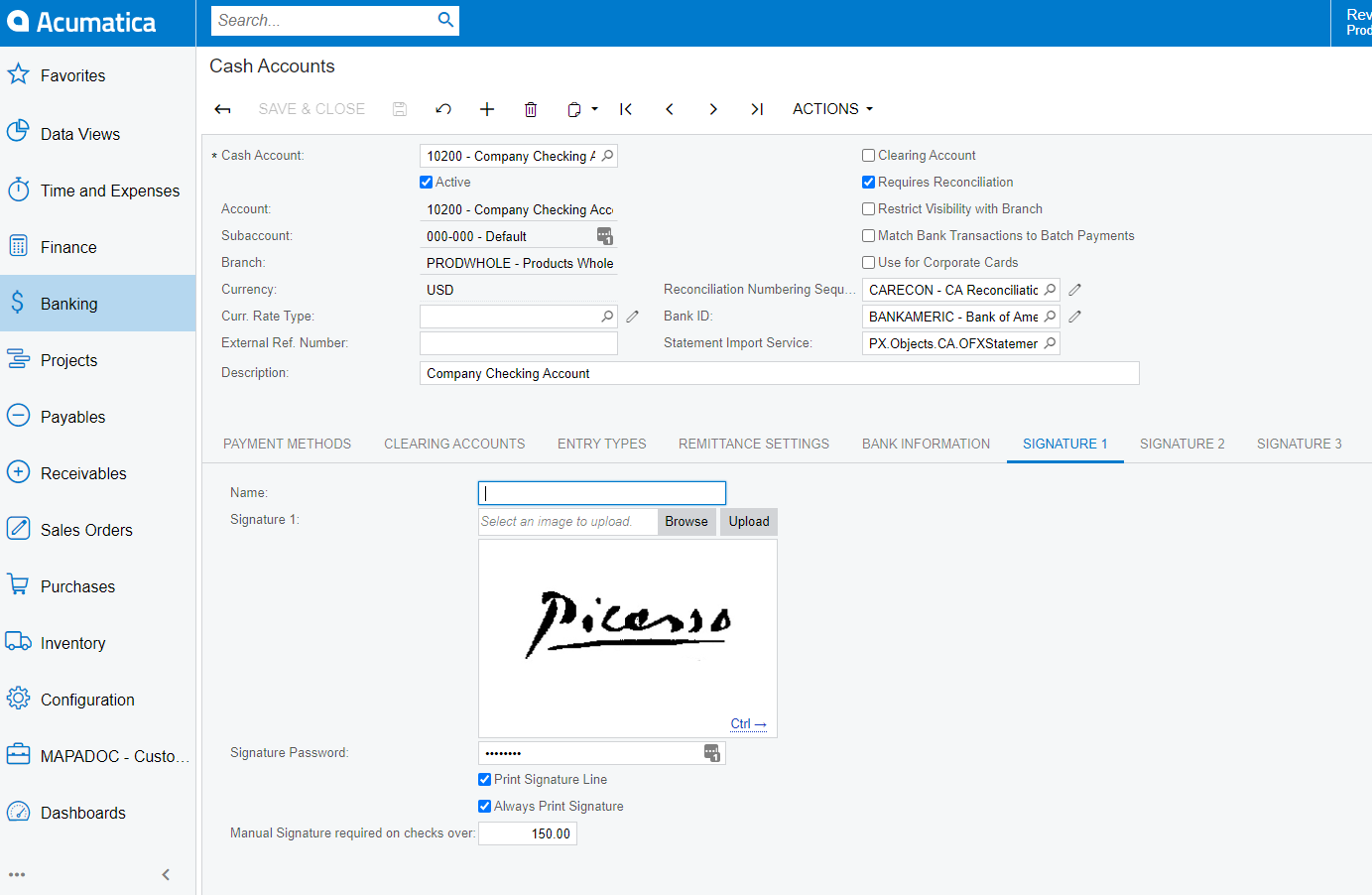This screenshot has height=895, width=1372.
Task: Click the search magnifier icon
Action: [445, 20]
